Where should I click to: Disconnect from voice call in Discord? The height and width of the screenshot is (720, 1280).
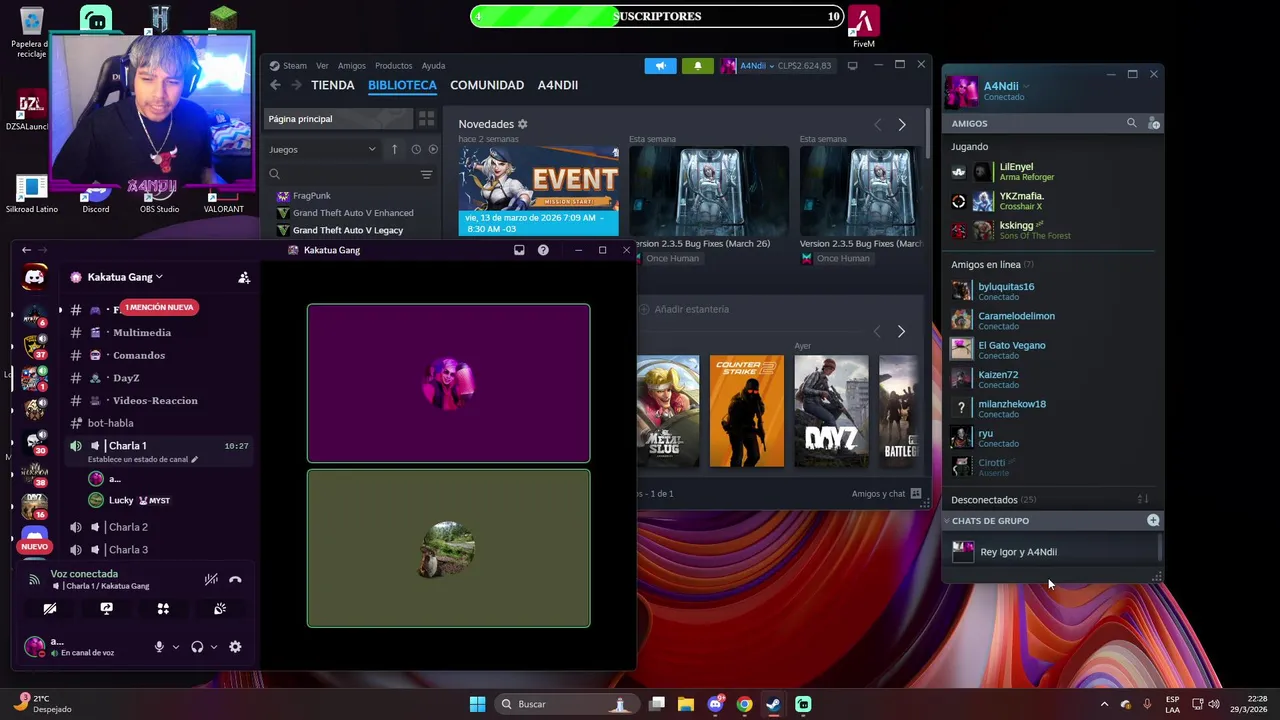tap(235, 579)
